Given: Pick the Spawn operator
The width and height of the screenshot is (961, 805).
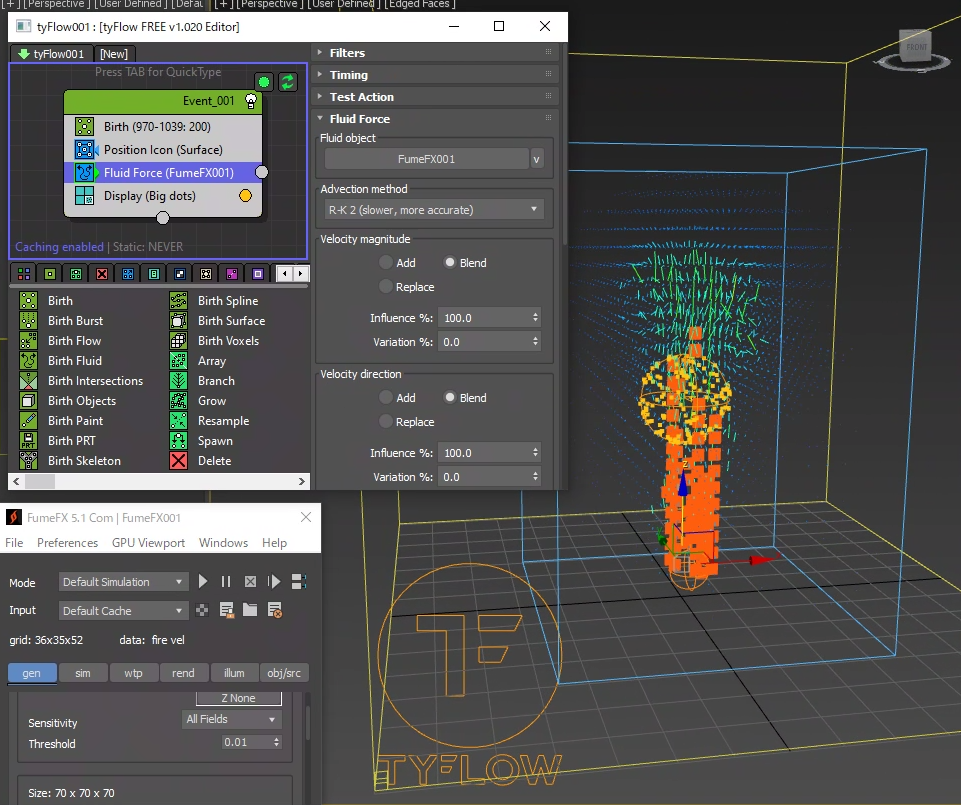Looking at the screenshot, I should pos(201,441).
